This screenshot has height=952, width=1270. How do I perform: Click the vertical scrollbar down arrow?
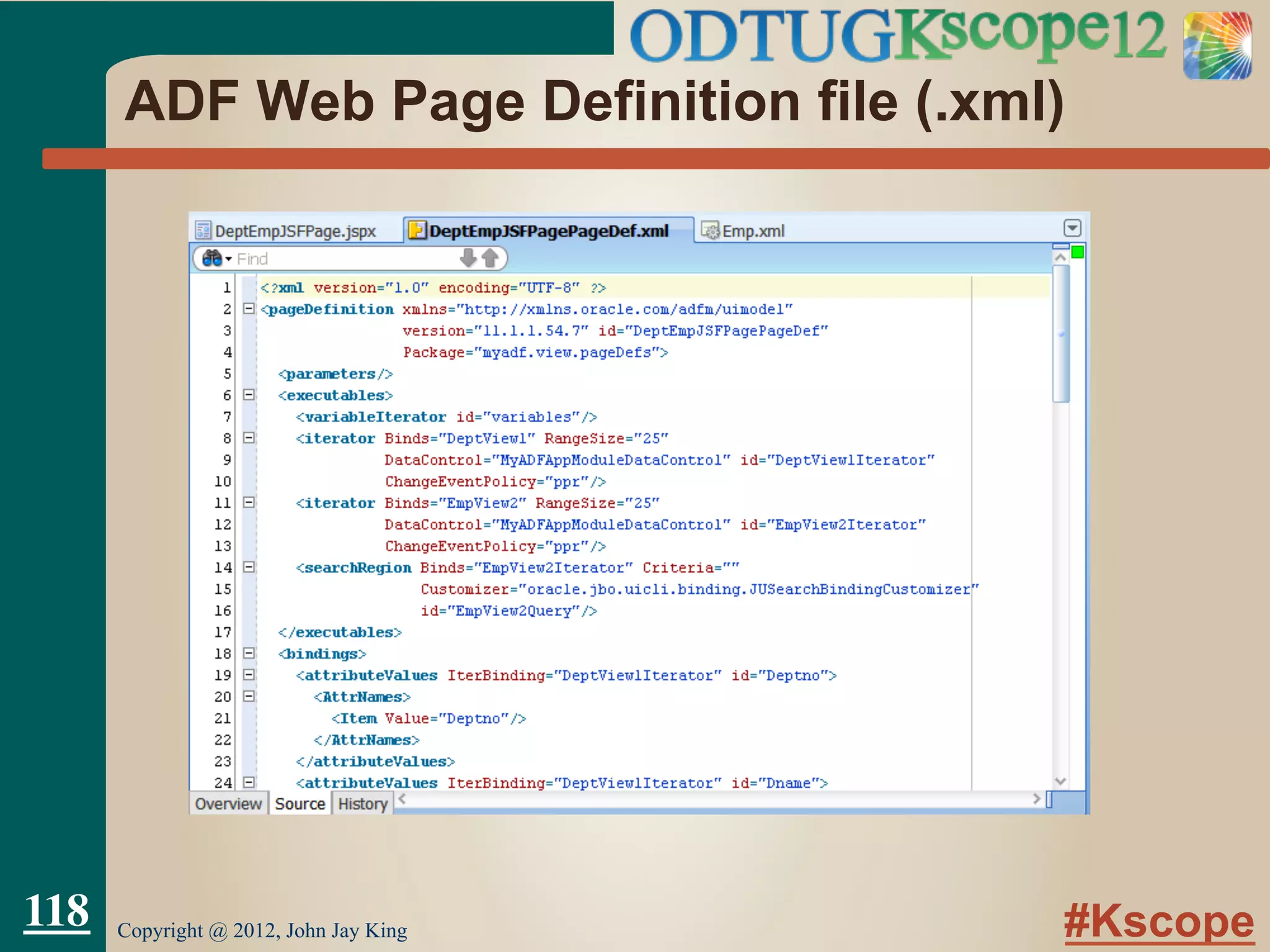click(x=1061, y=782)
